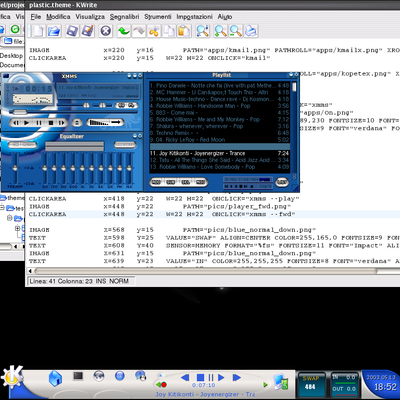The width and height of the screenshot is (400, 400).
Task: Click playlist List button at right
Action: coord(282,182)
